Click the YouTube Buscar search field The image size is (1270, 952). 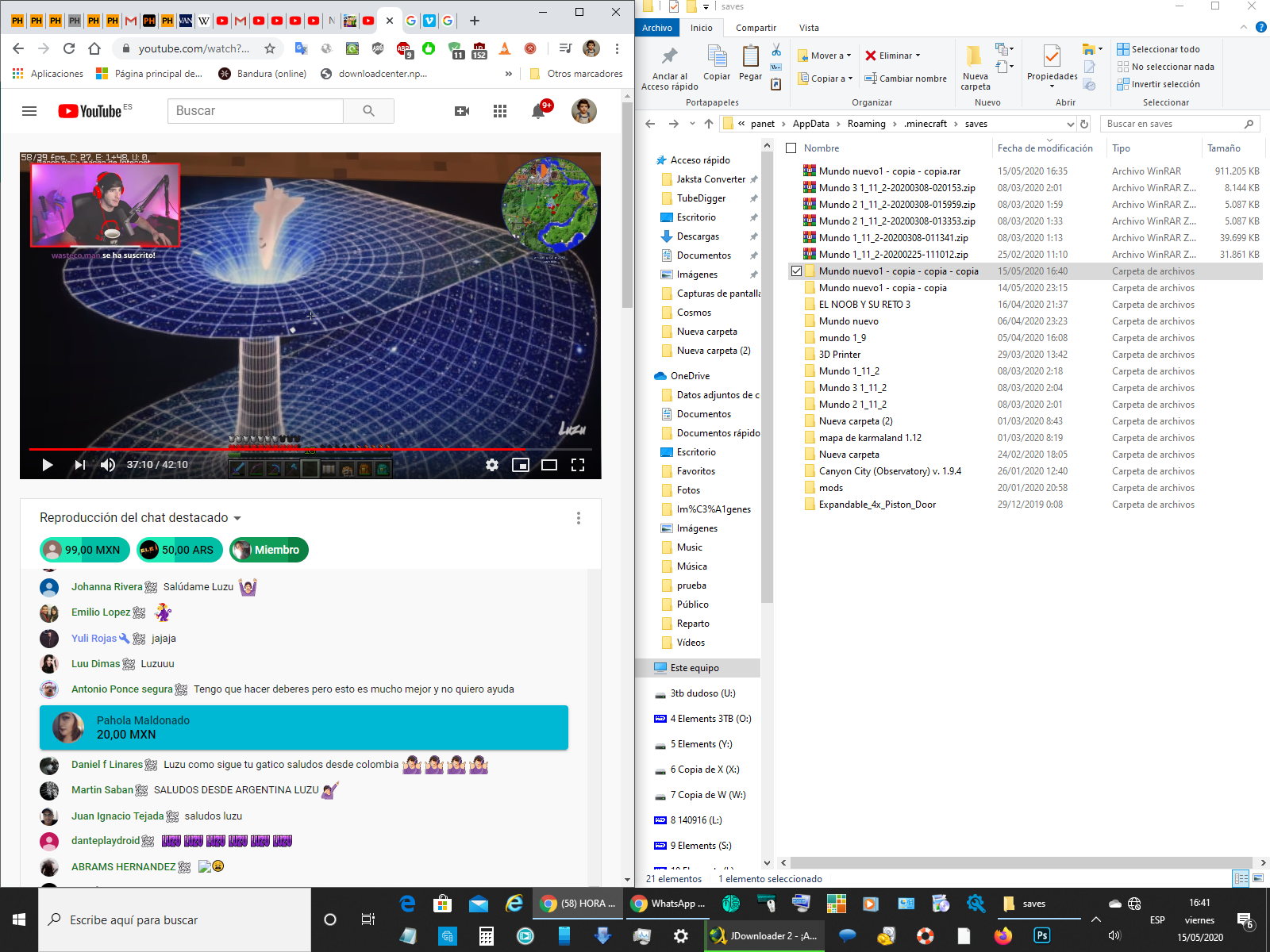pyautogui.click(x=256, y=111)
